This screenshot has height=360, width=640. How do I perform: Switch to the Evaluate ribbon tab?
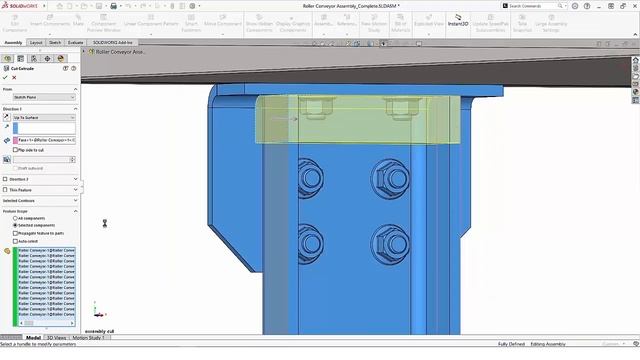click(x=75, y=42)
